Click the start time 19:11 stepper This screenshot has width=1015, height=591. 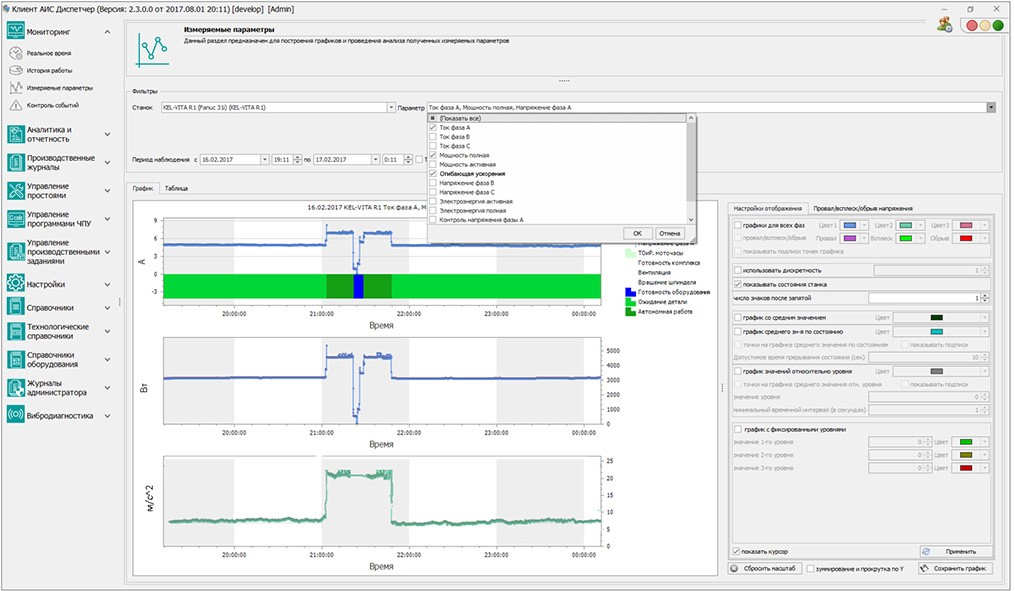(297, 159)
